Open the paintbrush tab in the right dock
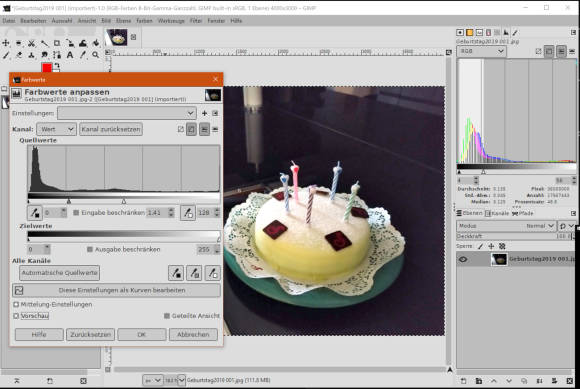This screenshot has width=580, height=389. tap(515, 33)
